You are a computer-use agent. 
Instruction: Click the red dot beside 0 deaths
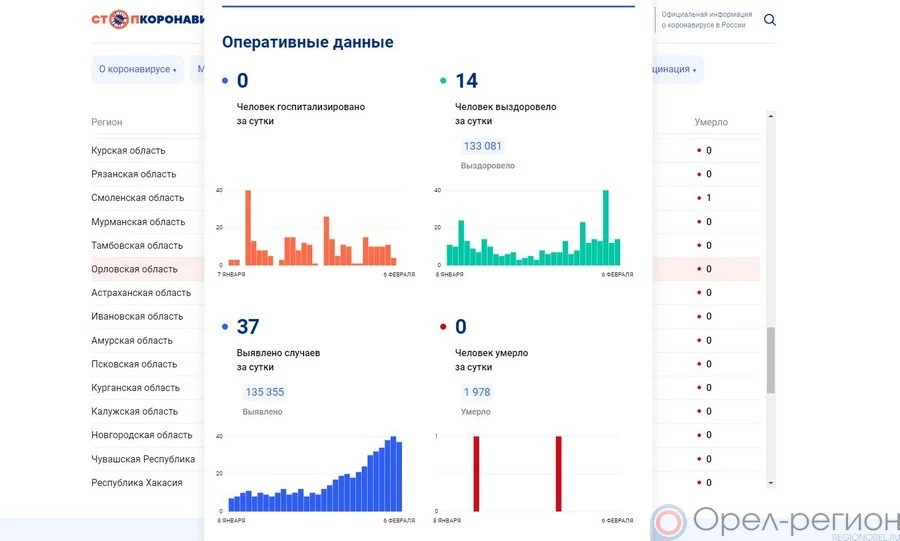point(442,327)
